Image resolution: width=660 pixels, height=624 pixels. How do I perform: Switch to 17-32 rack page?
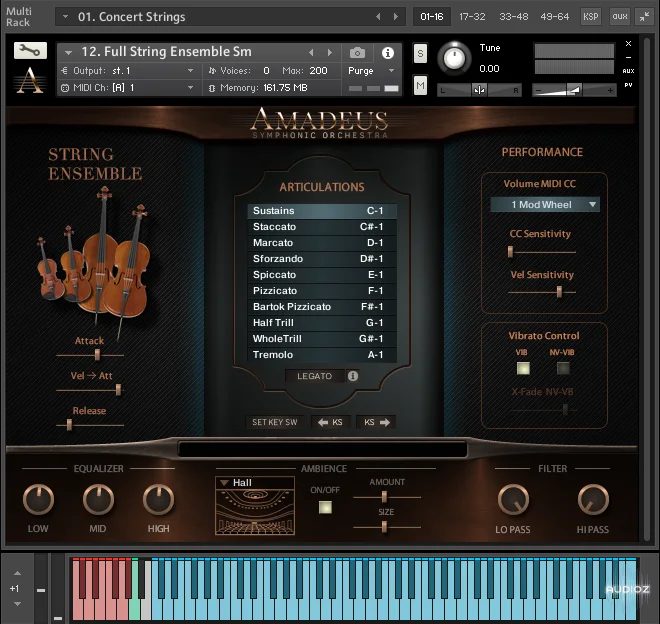pyautogui.click(x=472, y=16)
